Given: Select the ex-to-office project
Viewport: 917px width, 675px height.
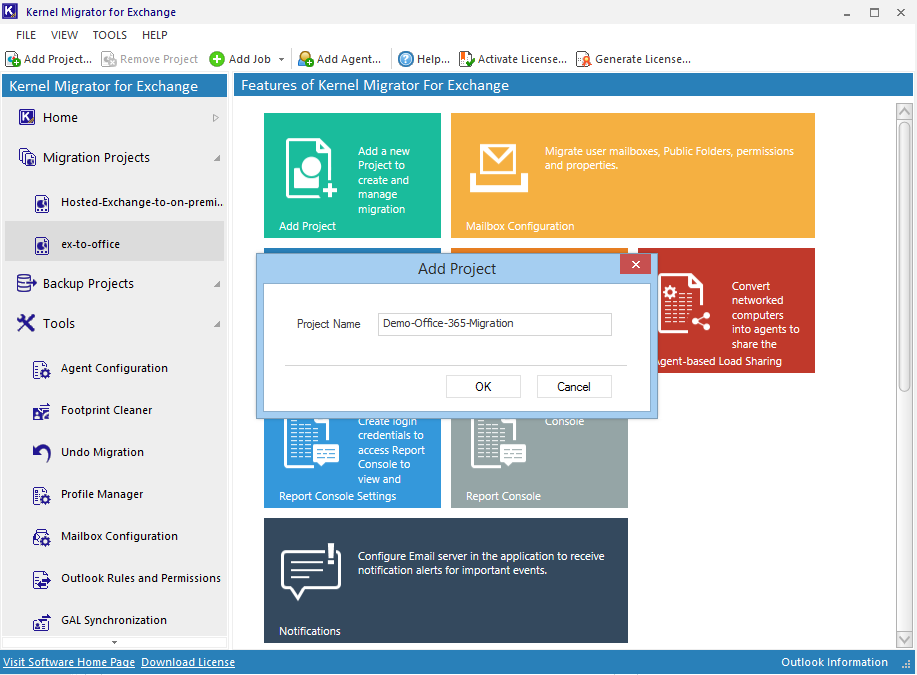Looking at the screenshot, I should pos(90,244).
